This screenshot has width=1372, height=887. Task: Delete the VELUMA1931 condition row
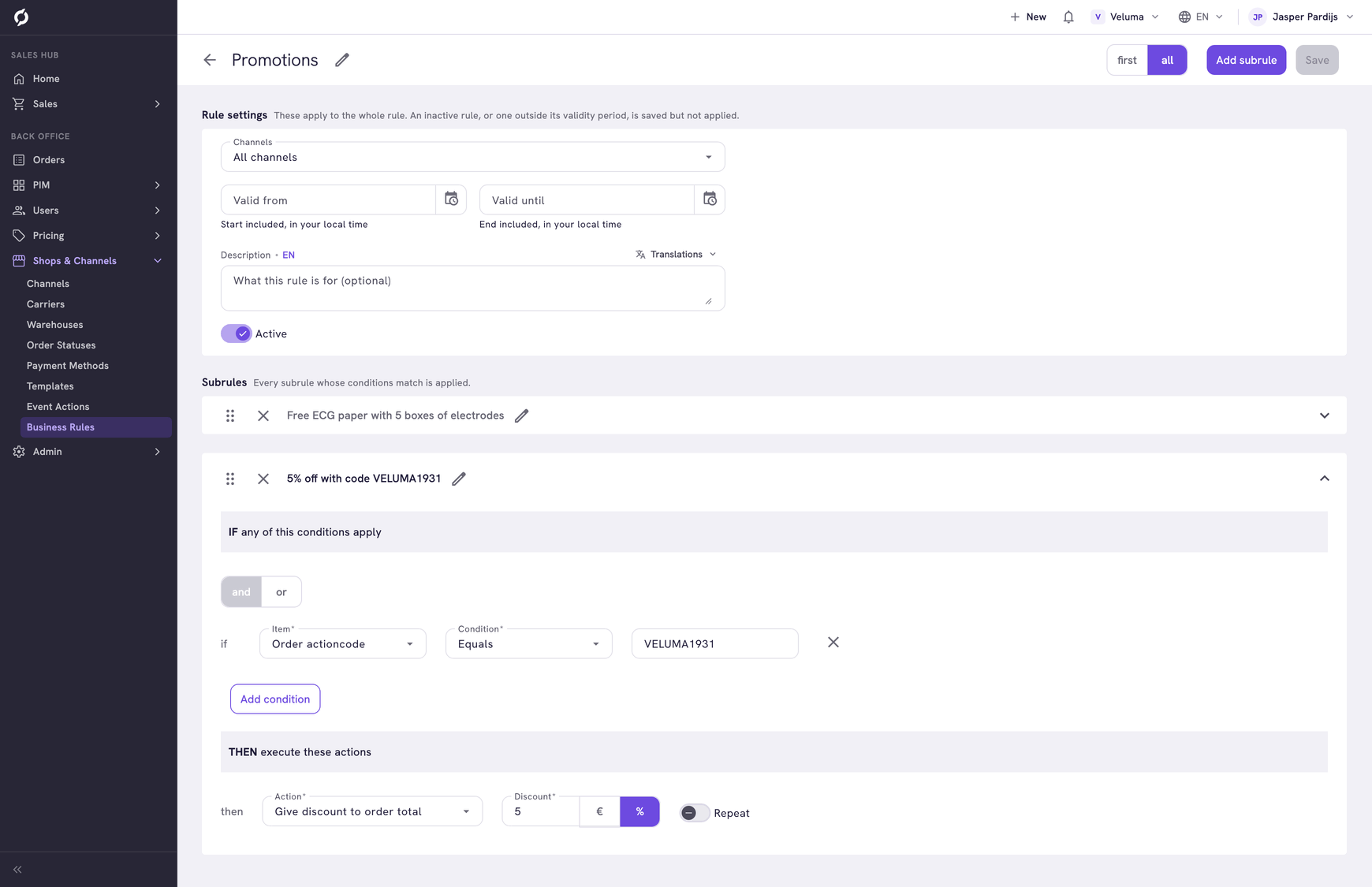(x=833, y=643)
